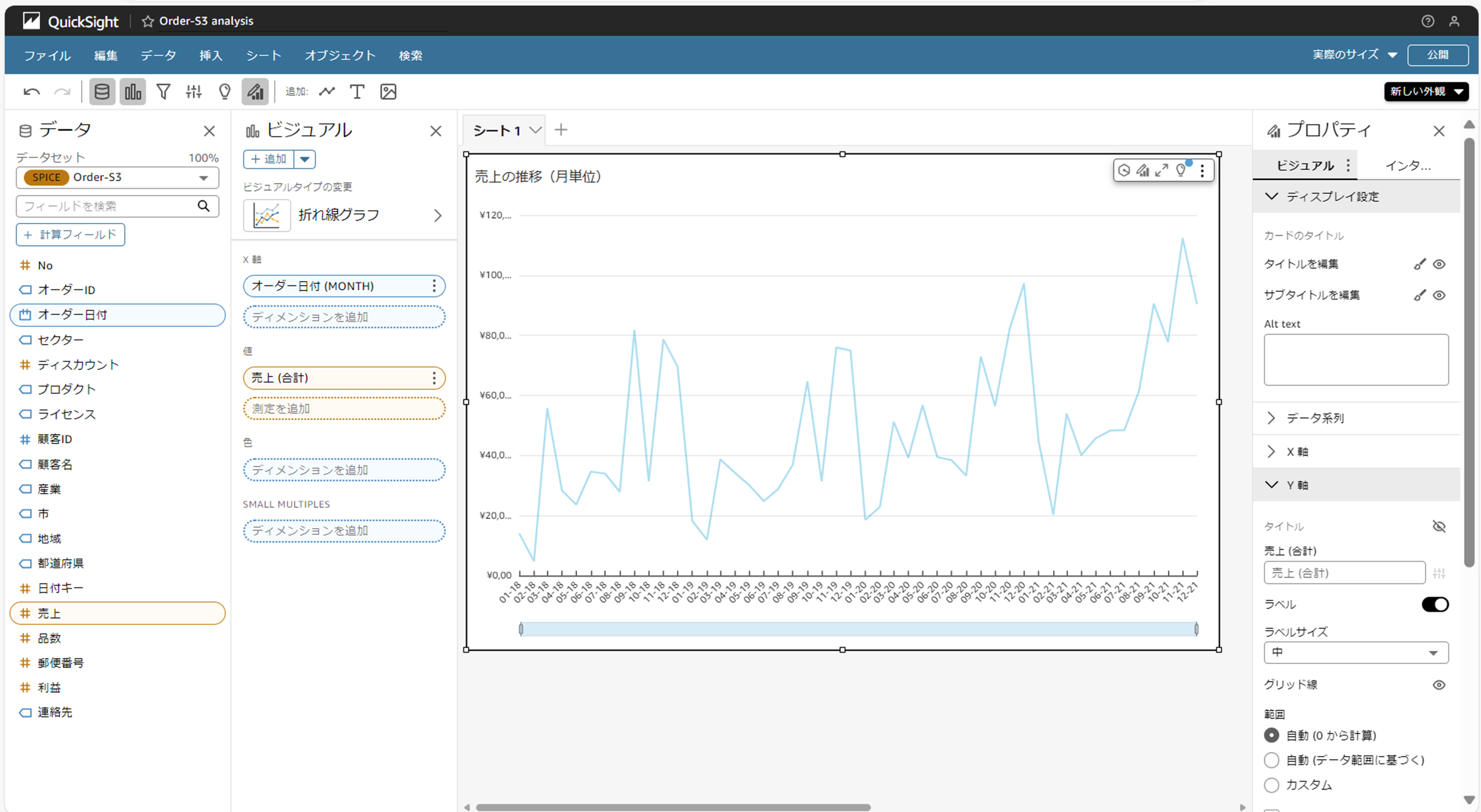Click the chart's date range slider bar
The image size is (1481, 812).
click(858, 629)
